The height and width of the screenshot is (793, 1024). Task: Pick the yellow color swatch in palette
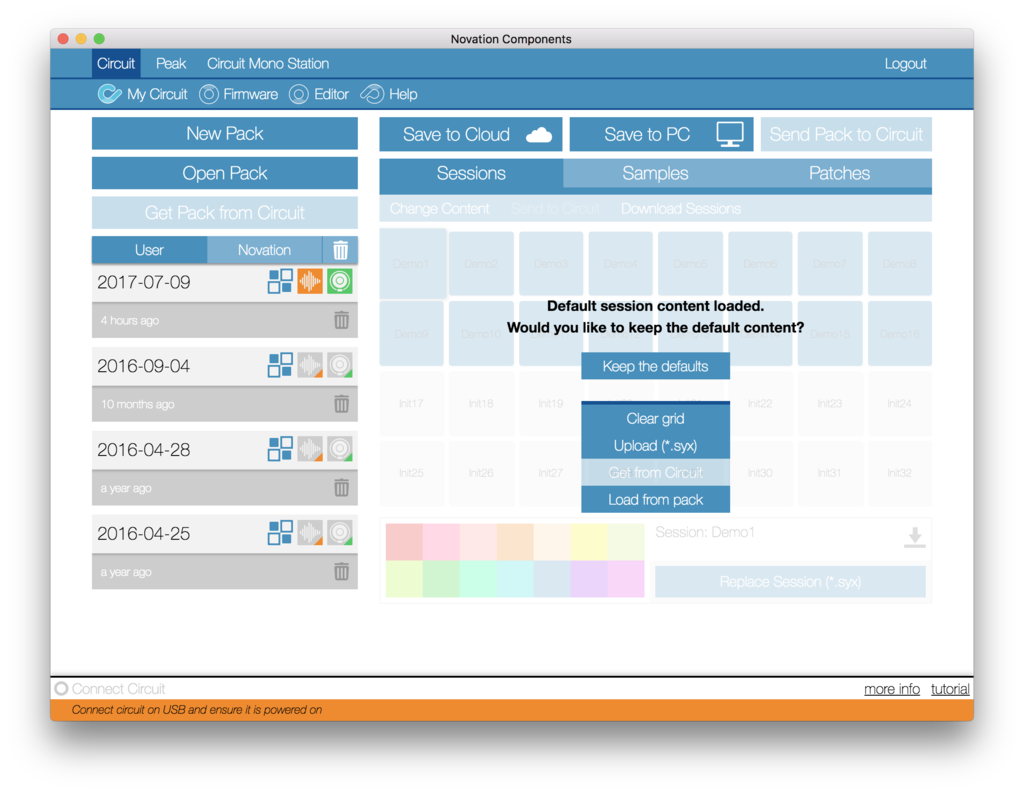[x=589, y=542]
